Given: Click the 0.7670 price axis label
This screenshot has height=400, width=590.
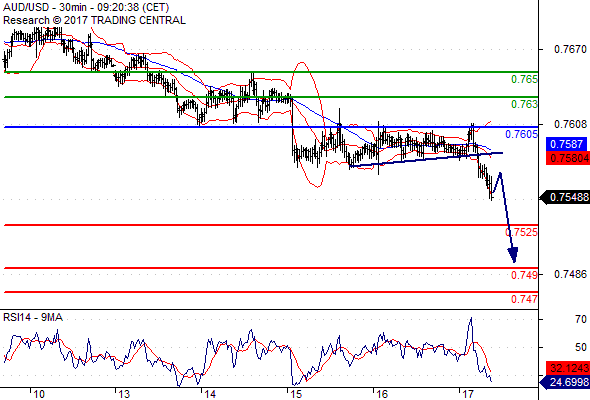Looking at the screenshot, I should pyautogui.click(x=570, y=49).
